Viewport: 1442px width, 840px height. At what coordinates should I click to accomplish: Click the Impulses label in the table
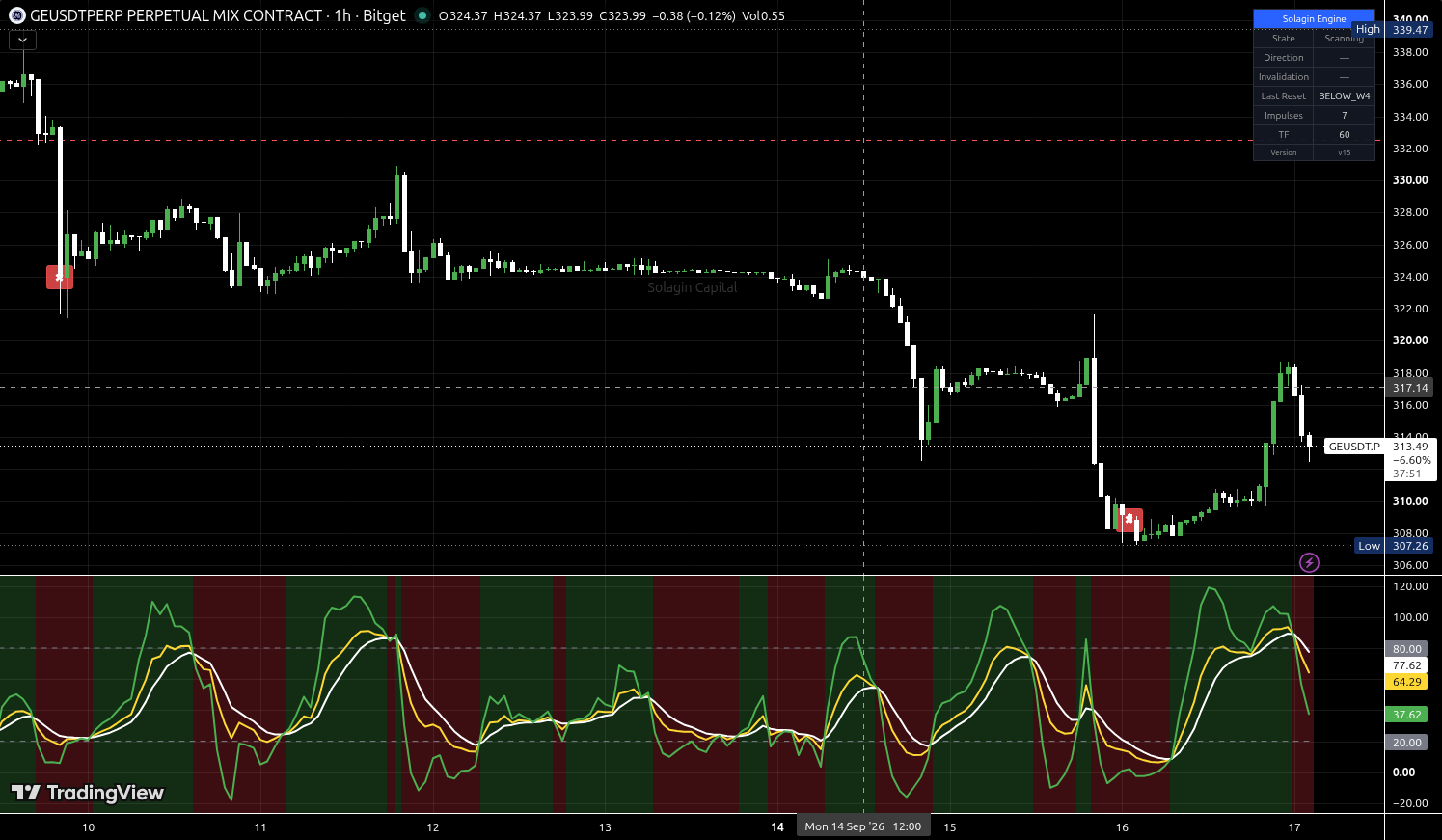coord(1284,116)
